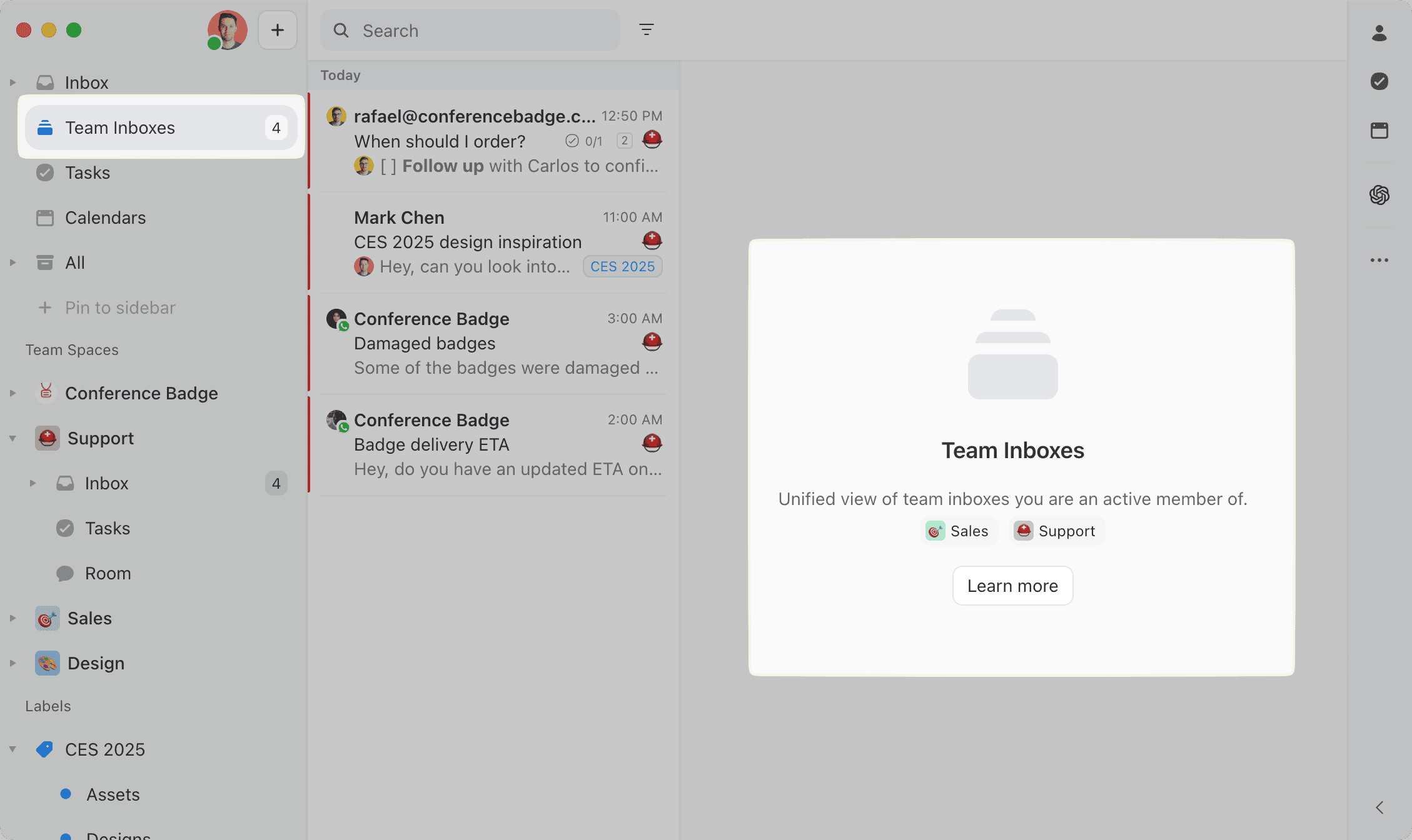
Task: Open the contacts person icon
Action: (1379, 32)
